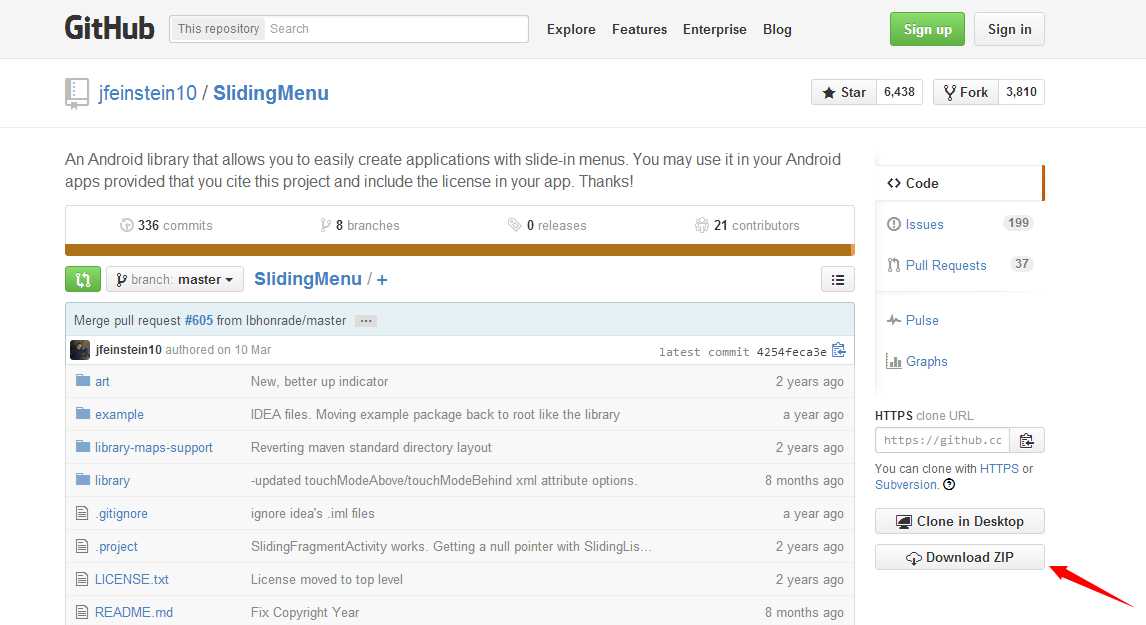Click the green compare and review icon button

click(x=83, y=279)
